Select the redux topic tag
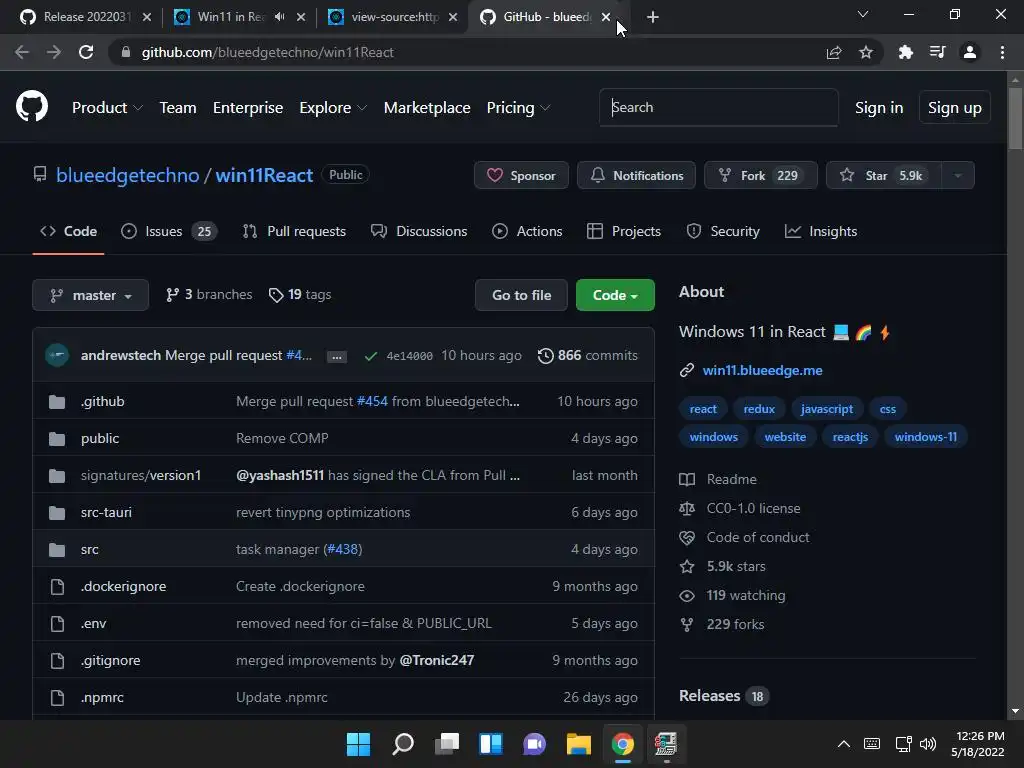The width and height of the screenshot is (1024, 768). 759,409
